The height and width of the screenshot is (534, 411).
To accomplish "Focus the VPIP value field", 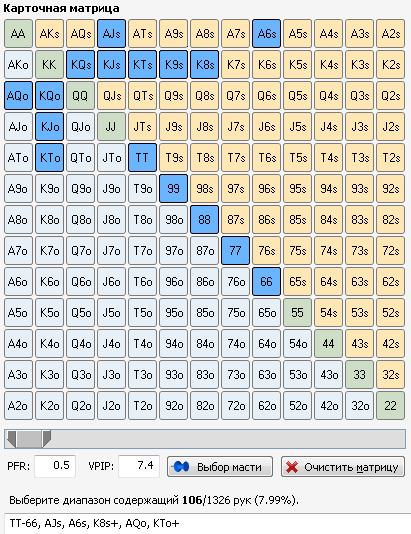I will click(x=139, y=466).
